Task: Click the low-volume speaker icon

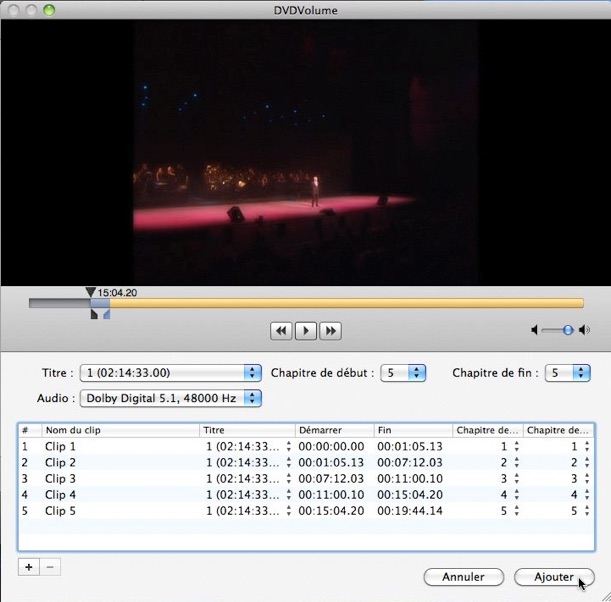Action: tap(534, 330)
